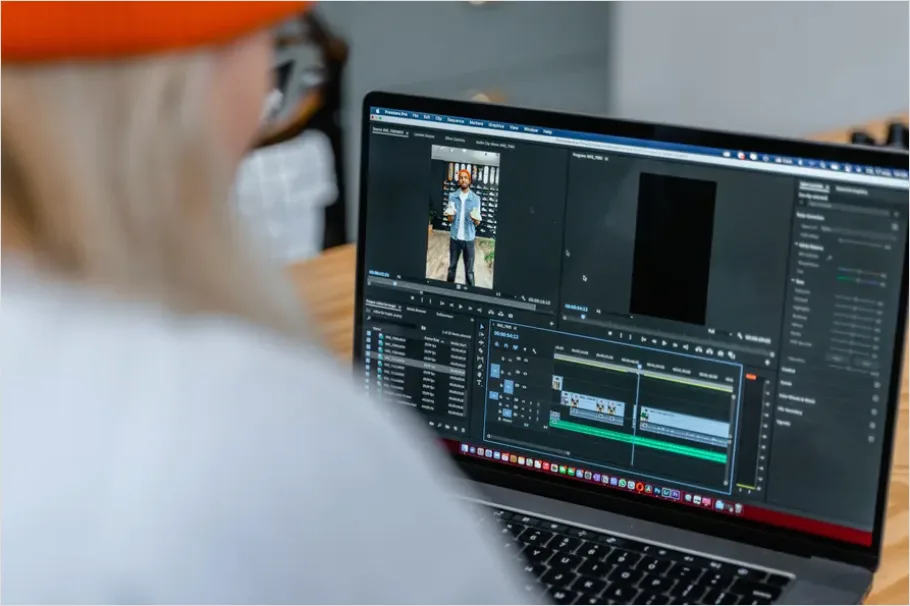This screenshot has height=606, width=910.
Task: Click Insert button in Source monitor
Action: (x=490, y=312)
